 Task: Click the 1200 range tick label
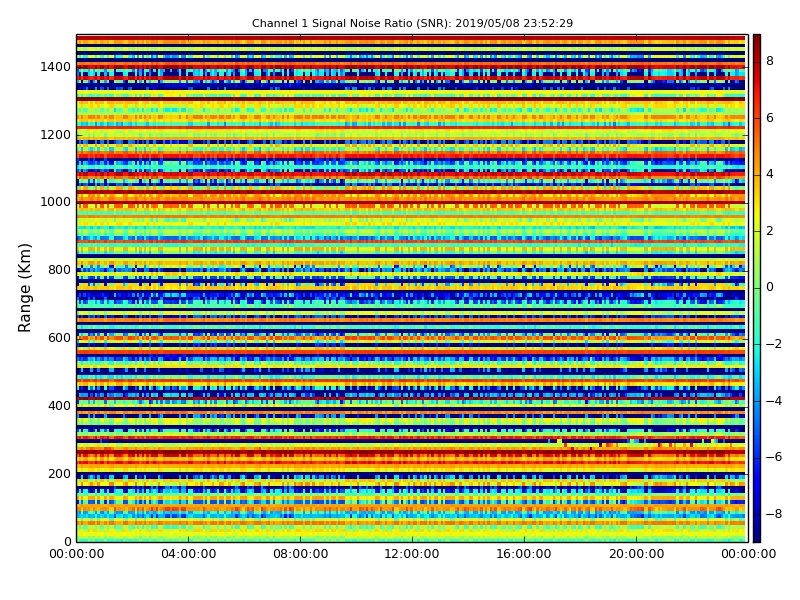55,135
